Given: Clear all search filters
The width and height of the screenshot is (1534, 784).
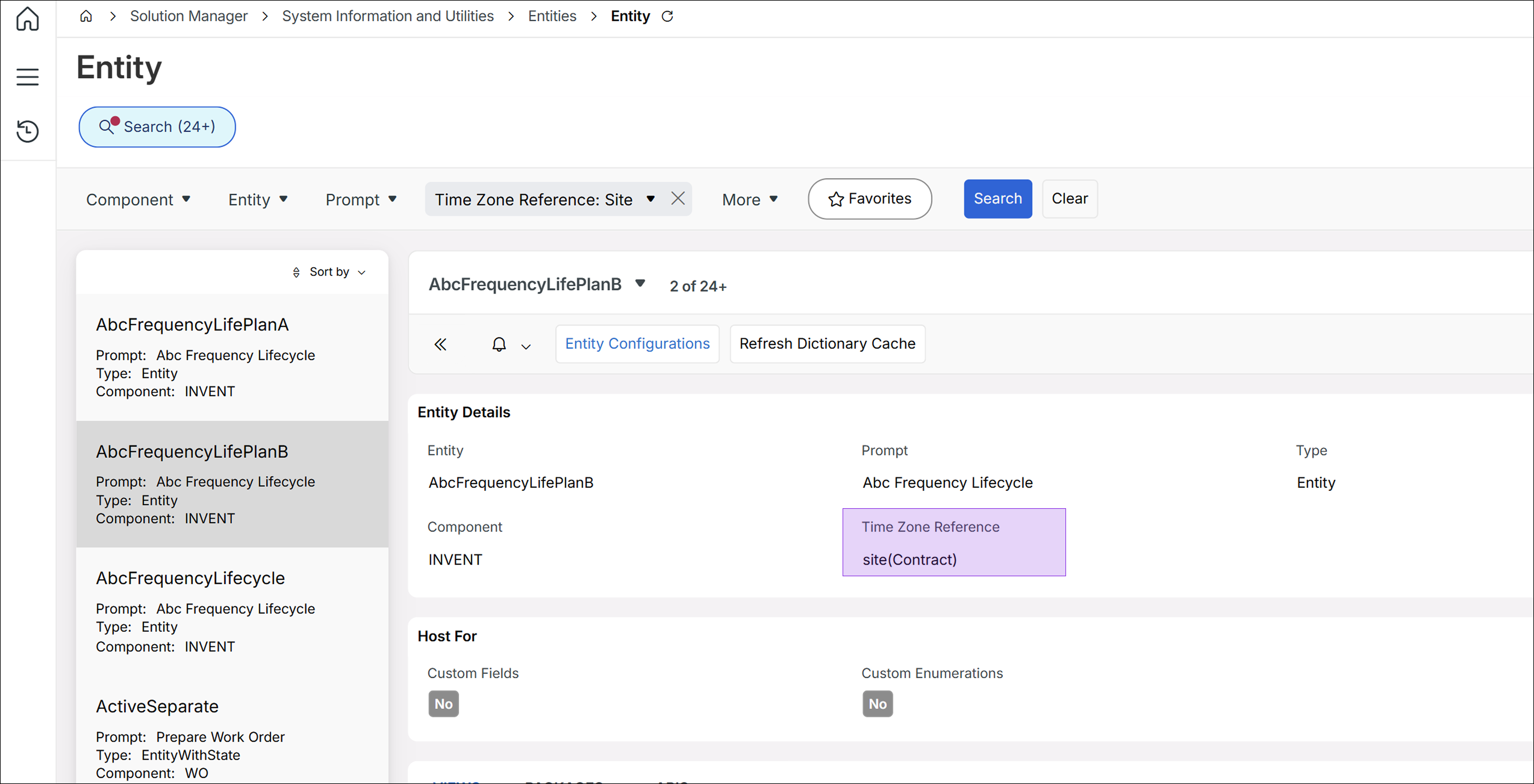Looking at the screenshot, I should point(1070,199).
